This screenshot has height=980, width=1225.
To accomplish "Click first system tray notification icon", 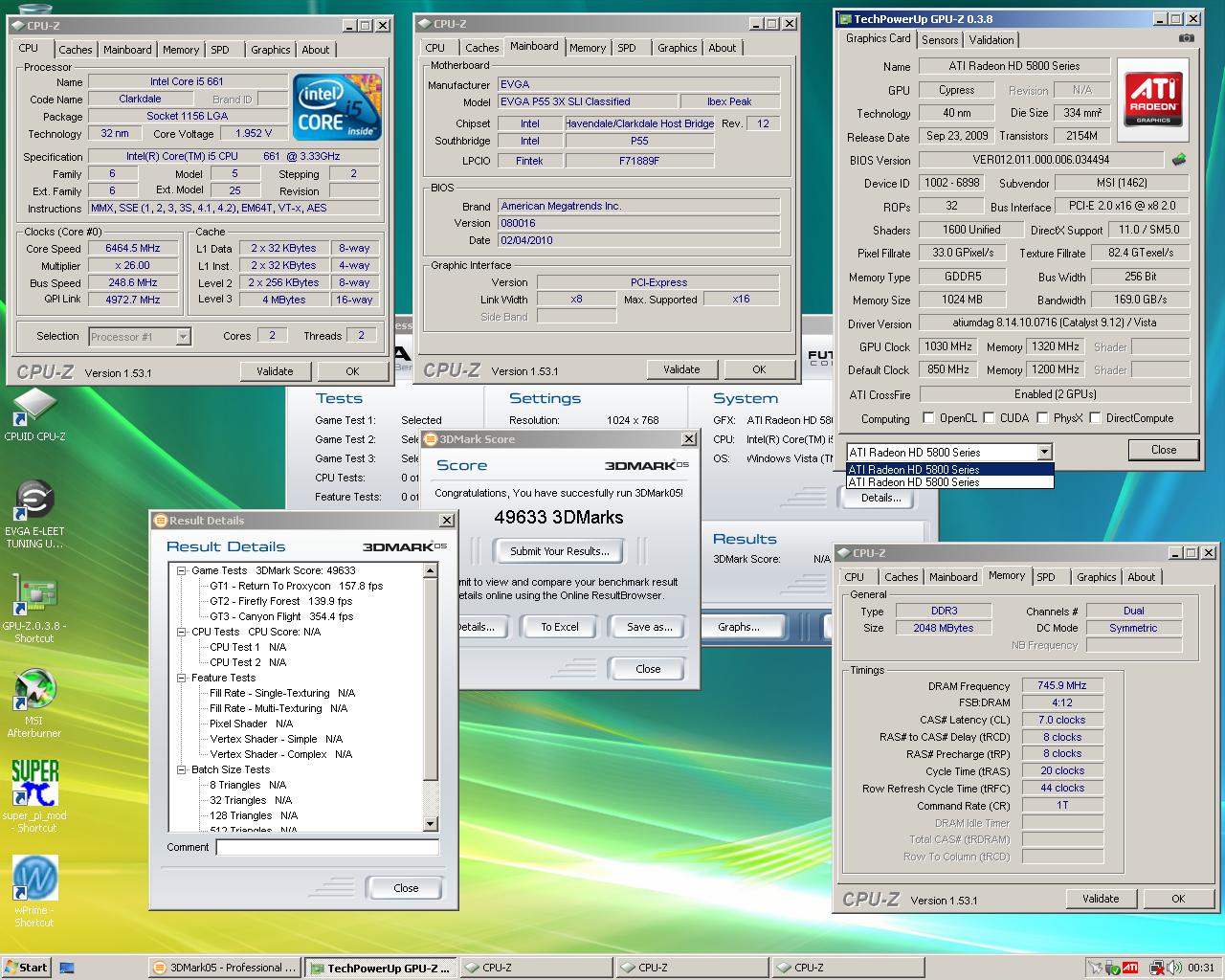I will point(1097,968).
